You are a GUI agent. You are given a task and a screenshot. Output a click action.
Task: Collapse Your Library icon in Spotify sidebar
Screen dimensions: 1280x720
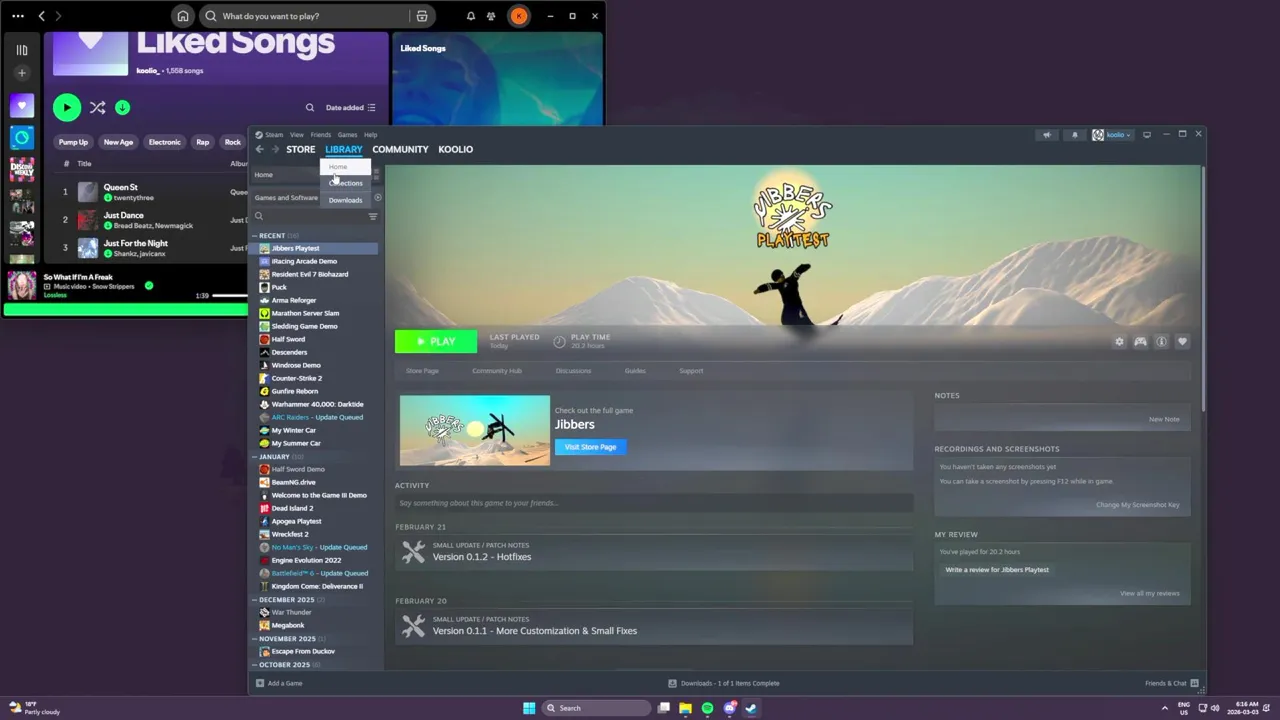[x=22, y=50]
